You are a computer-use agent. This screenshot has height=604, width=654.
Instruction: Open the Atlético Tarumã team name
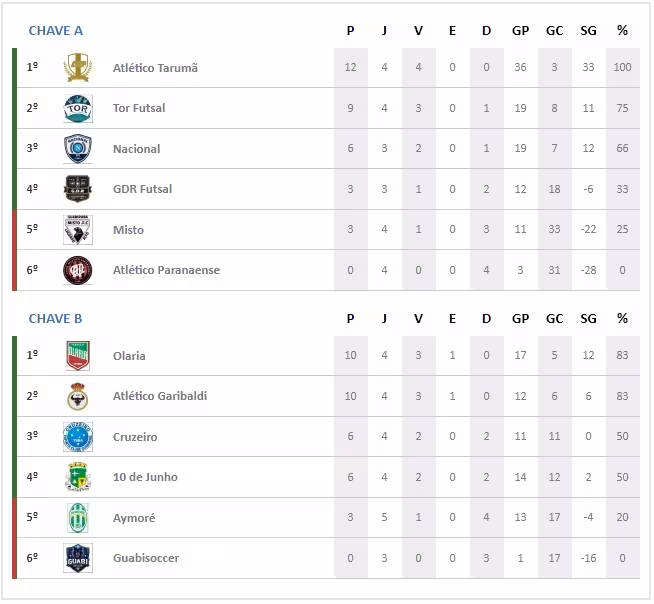pyautogui.click(x=155, y=68)
